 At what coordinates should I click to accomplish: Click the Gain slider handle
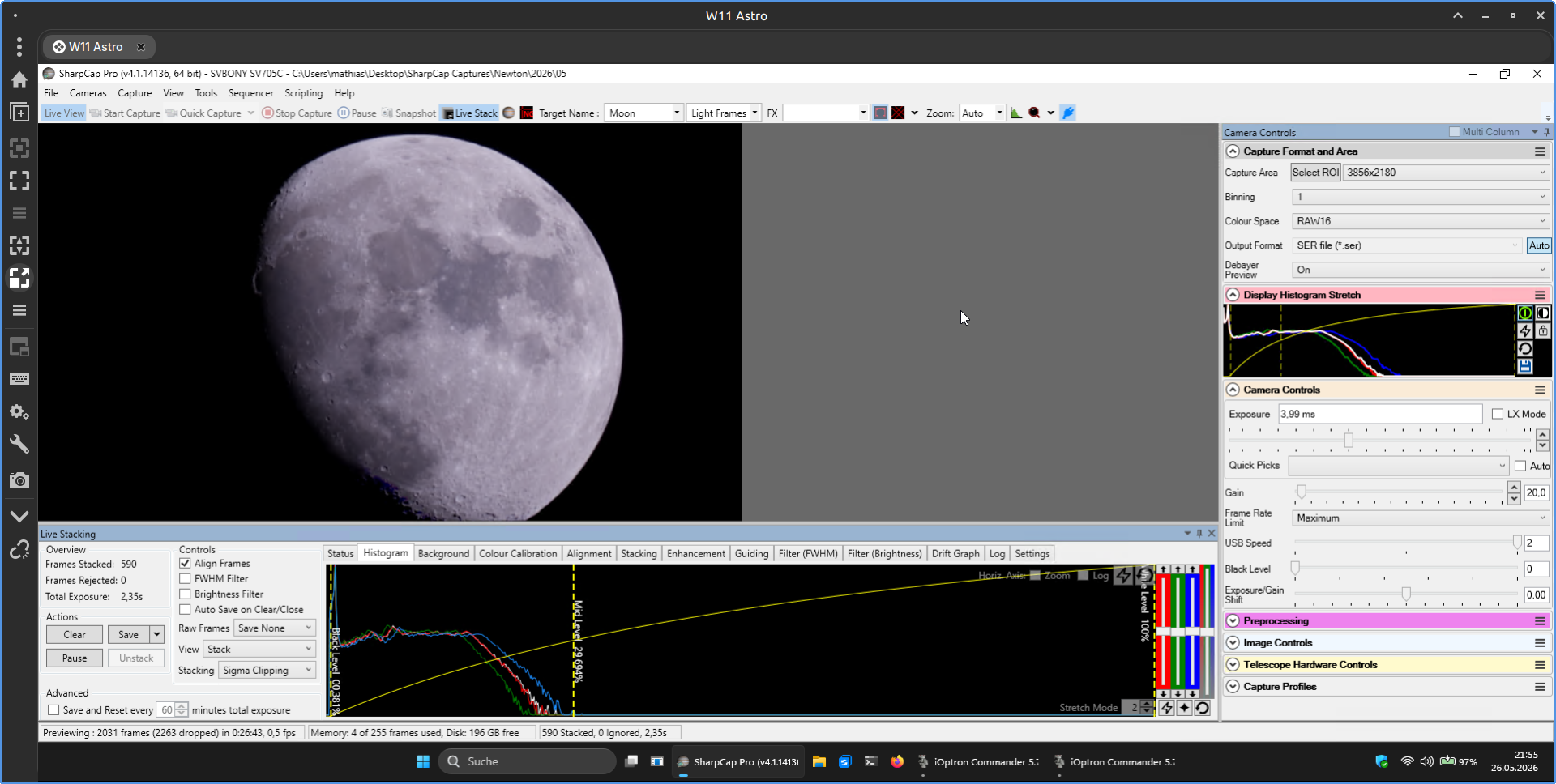1302,492
